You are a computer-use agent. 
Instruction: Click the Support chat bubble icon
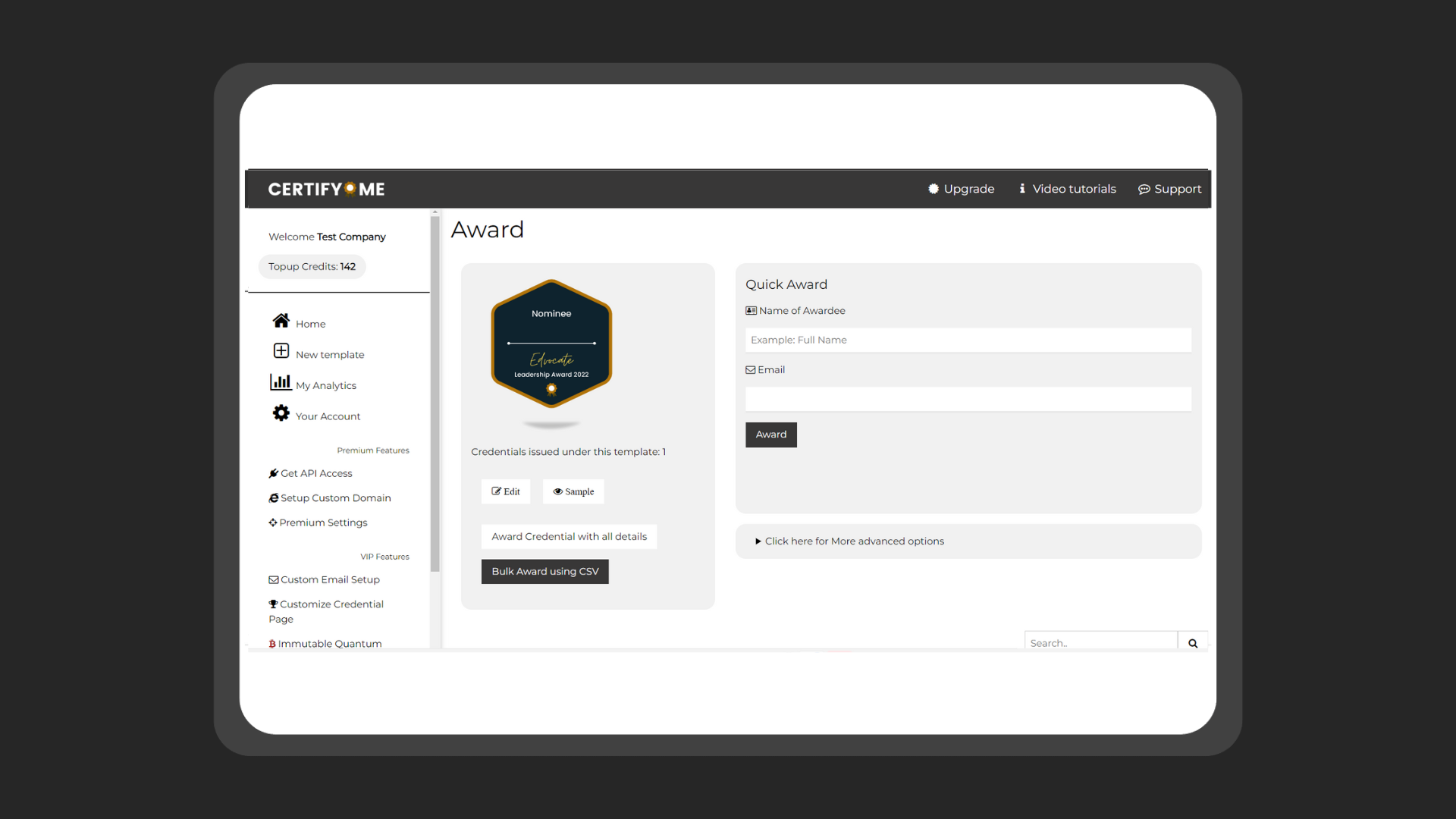click(x=1144, y=190)
